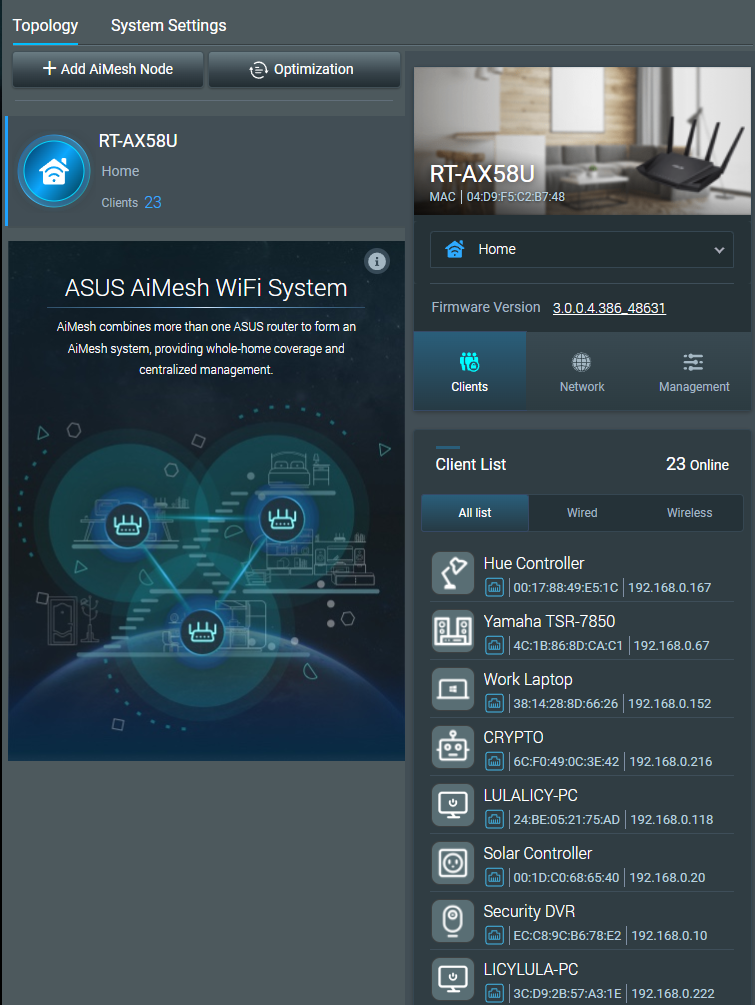The height and width of the screenshot is (1005, 755).
Task: Switch to the System Settings tab
Action: tap(168, 25)
